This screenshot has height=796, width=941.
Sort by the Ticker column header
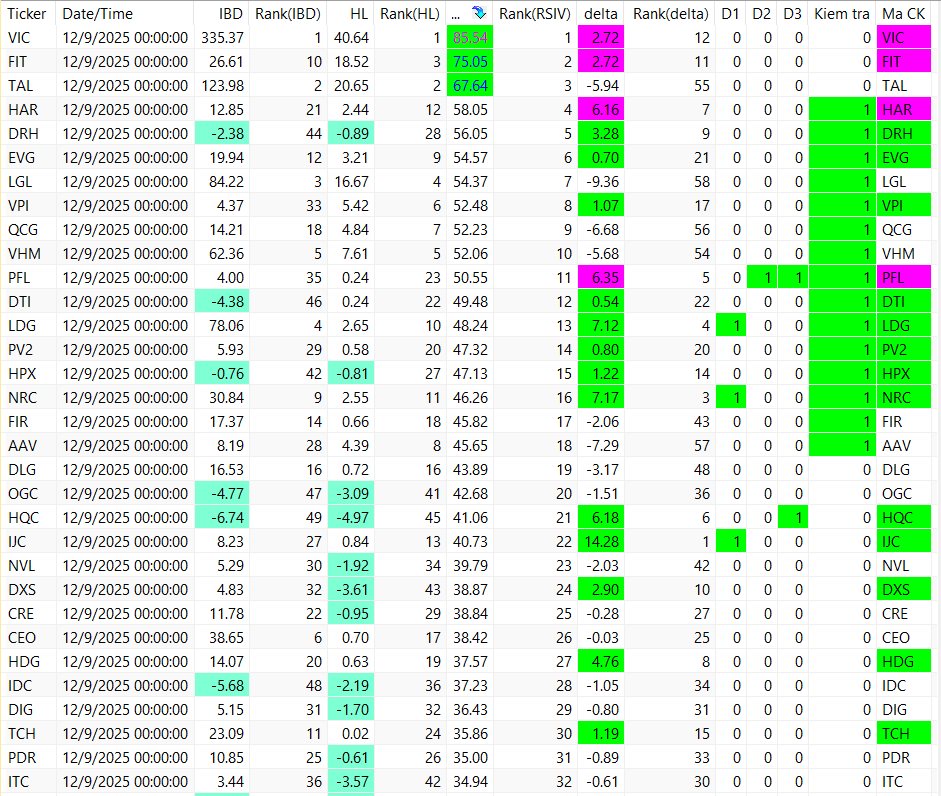click(x=28, y=13)
